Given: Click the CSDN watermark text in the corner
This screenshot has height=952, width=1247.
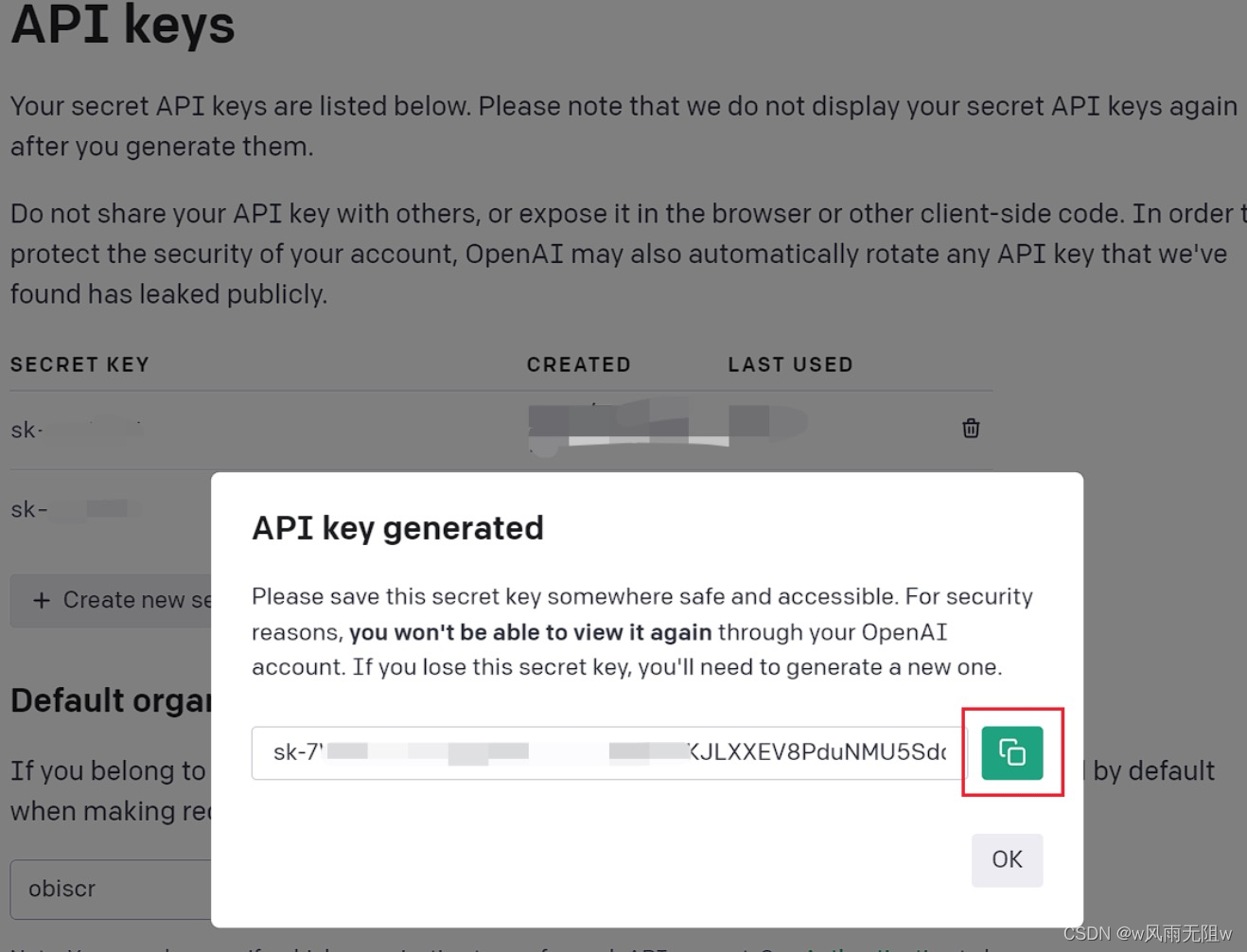Looking at the screenshot, I should click(1148, 933).
